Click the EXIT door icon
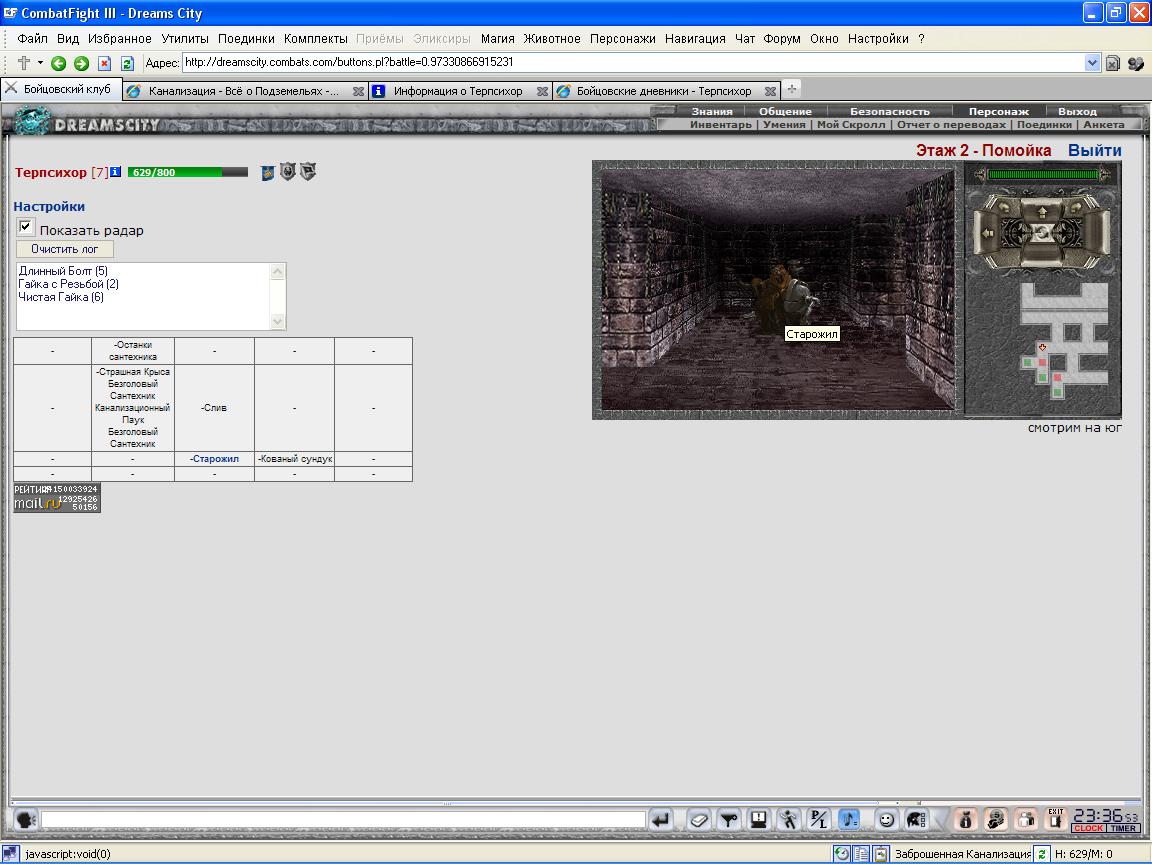Viewport: 1152px width, 864px height. click(1055, 818)
